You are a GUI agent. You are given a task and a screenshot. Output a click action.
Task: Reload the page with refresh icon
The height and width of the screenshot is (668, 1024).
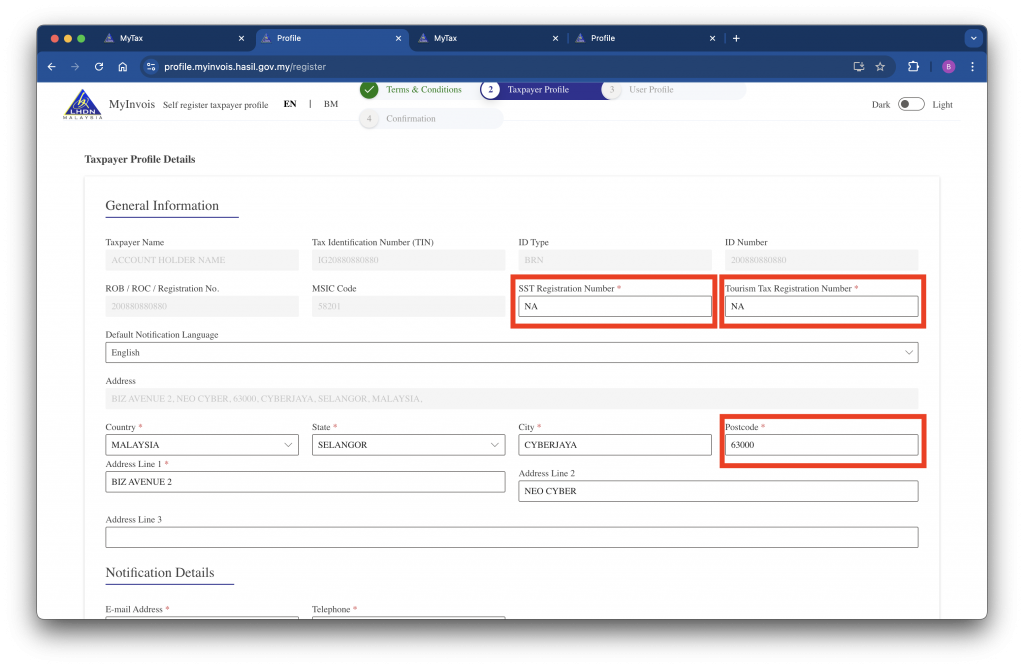(x=99, y=67)
